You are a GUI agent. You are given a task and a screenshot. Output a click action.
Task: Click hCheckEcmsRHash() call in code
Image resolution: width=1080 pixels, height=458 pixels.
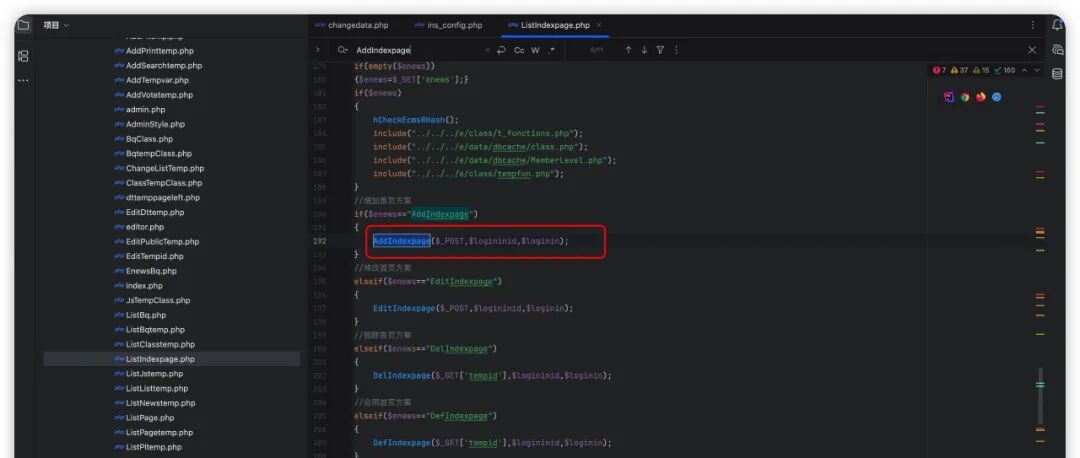coord(413,120)
